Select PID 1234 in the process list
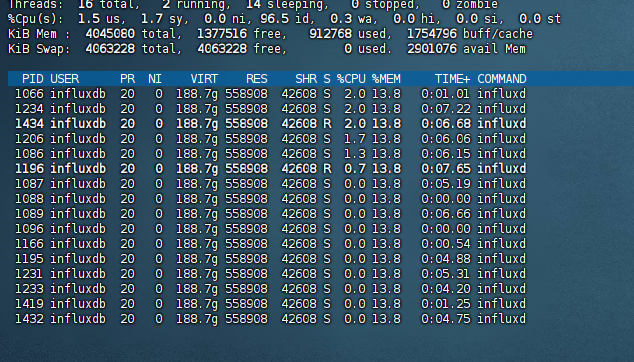Image resolution: width=634 pixels, height=362 pixels. (29, 109)
